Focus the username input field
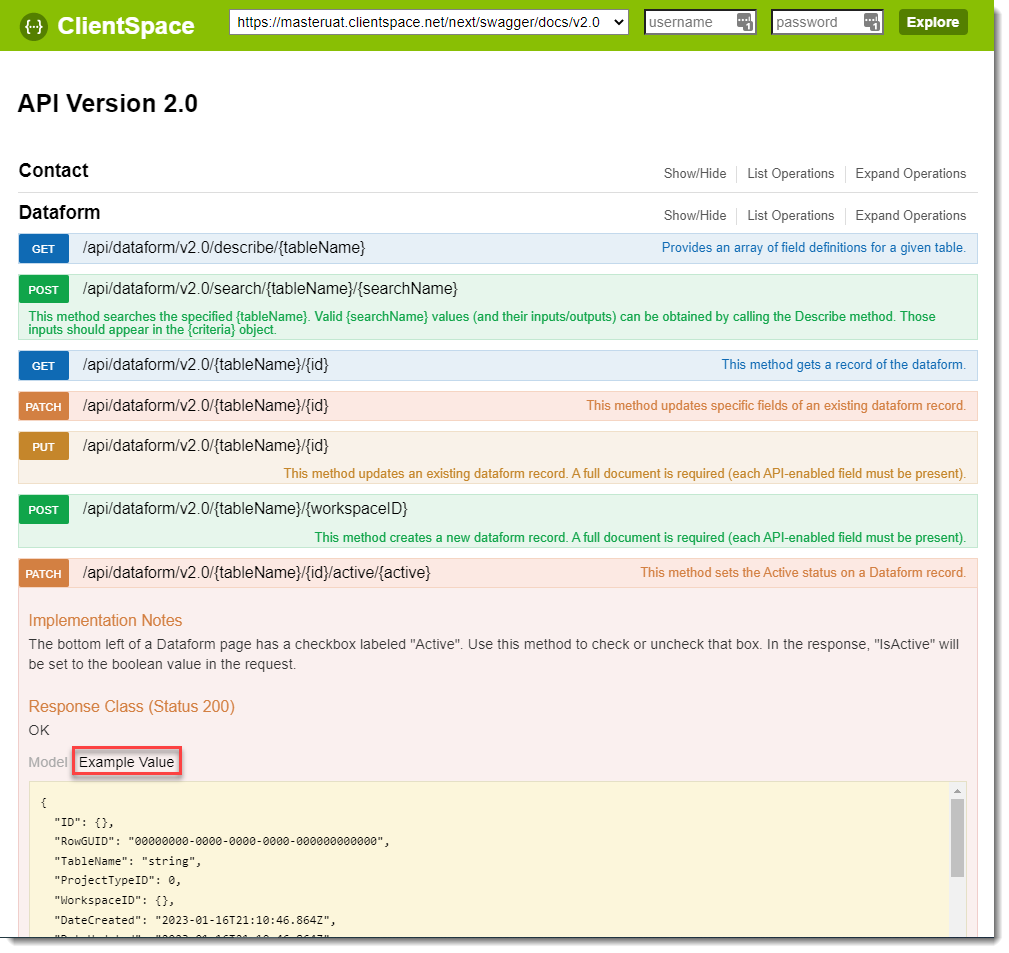 coord(699,22)
